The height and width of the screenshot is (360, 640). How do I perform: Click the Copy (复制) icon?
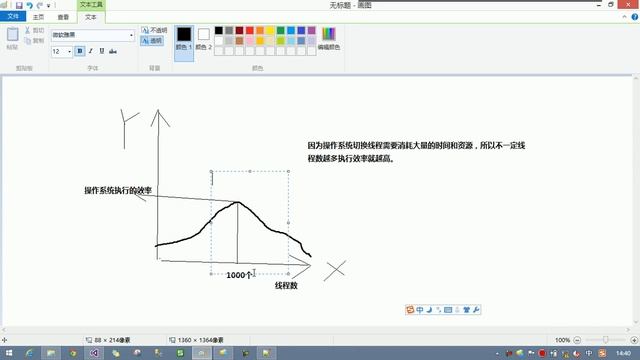click(27, 40)
